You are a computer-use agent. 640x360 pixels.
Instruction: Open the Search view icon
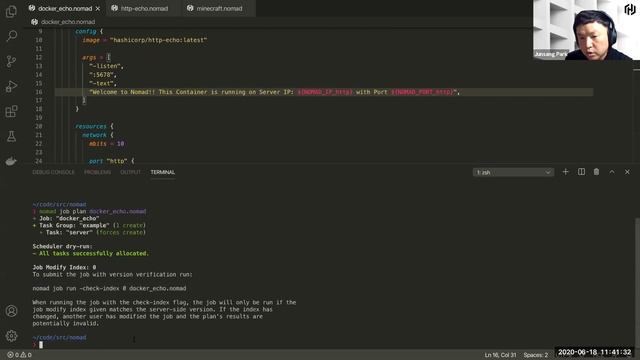tap(11, 36)
